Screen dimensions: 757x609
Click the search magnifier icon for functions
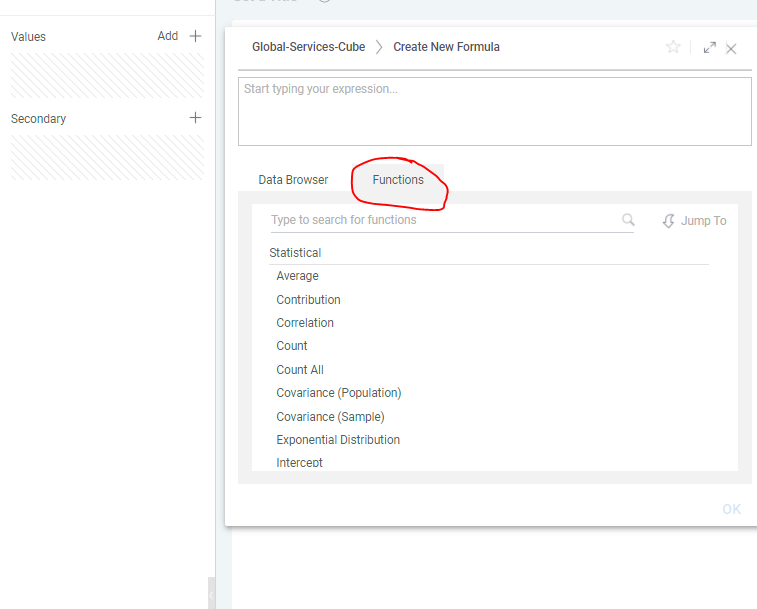pos(628,220)
